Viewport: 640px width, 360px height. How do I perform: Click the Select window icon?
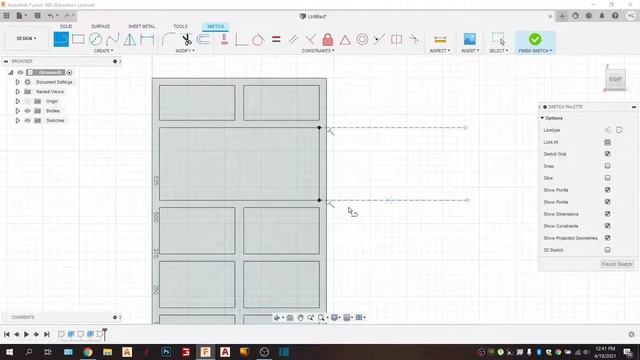point(498,39)
